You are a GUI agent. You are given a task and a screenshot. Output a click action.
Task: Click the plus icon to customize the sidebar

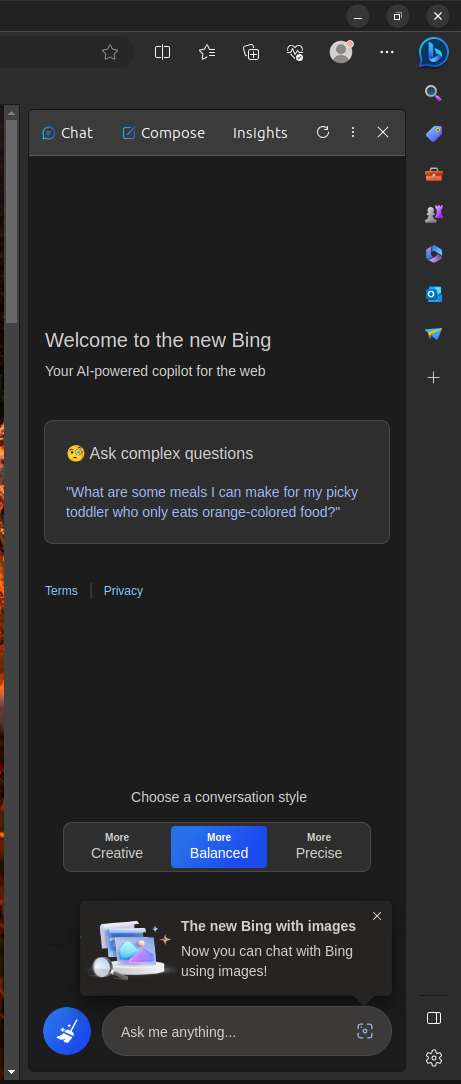coord(433,377)
